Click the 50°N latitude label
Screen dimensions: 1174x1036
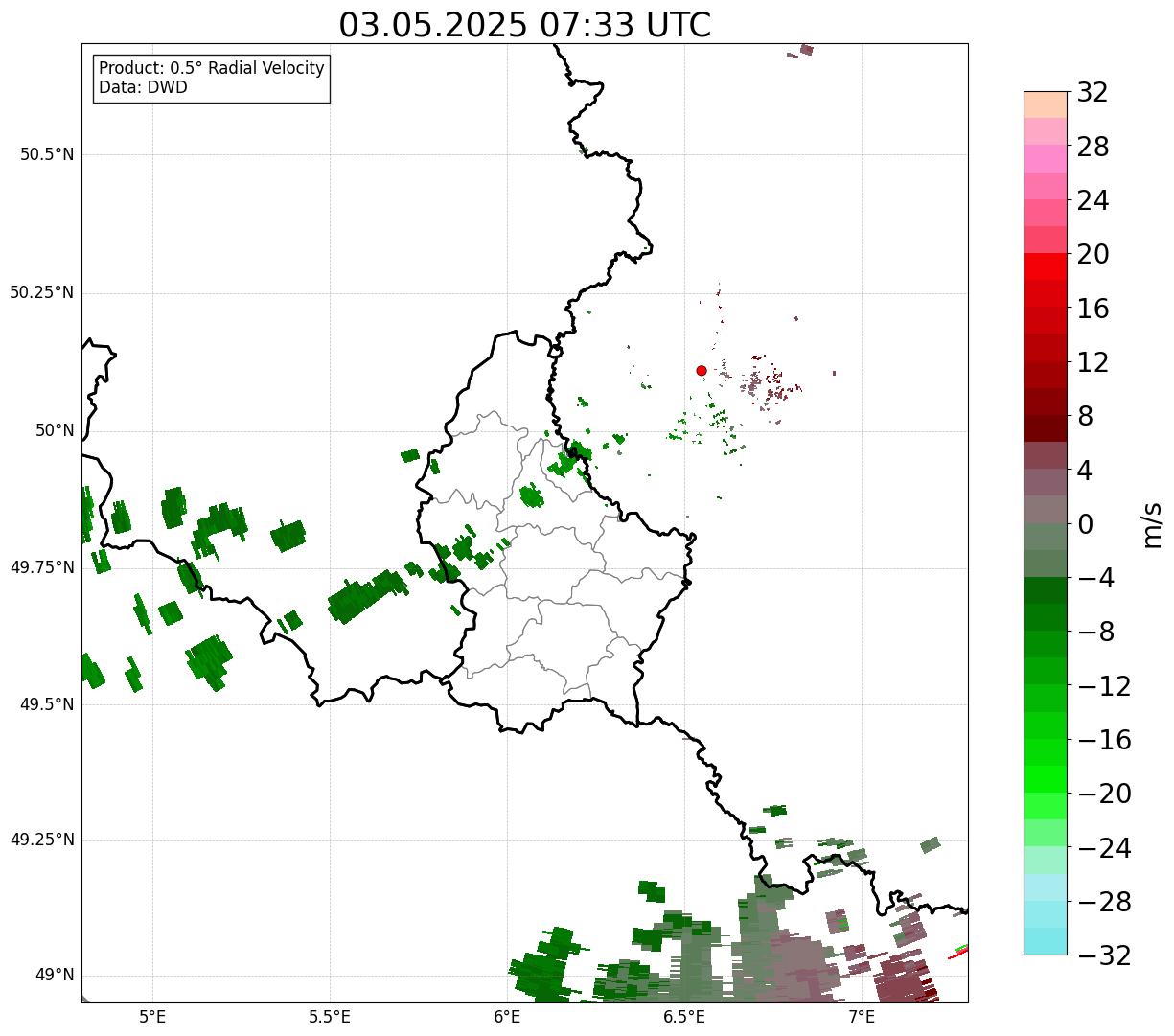(x=55, y=430)
